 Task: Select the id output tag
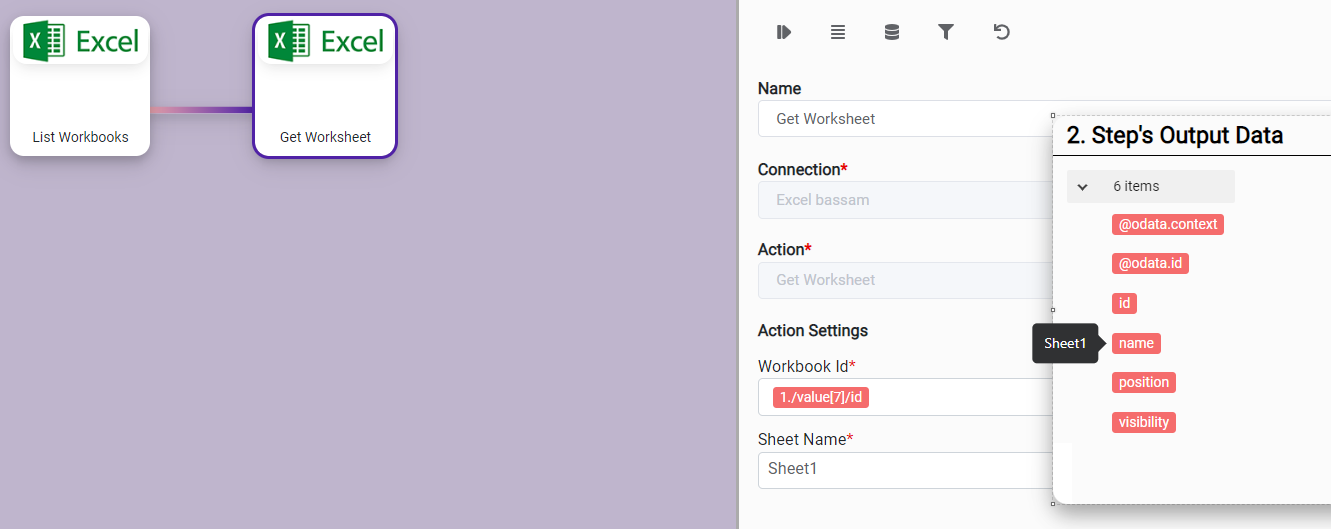pos(1124,303)
